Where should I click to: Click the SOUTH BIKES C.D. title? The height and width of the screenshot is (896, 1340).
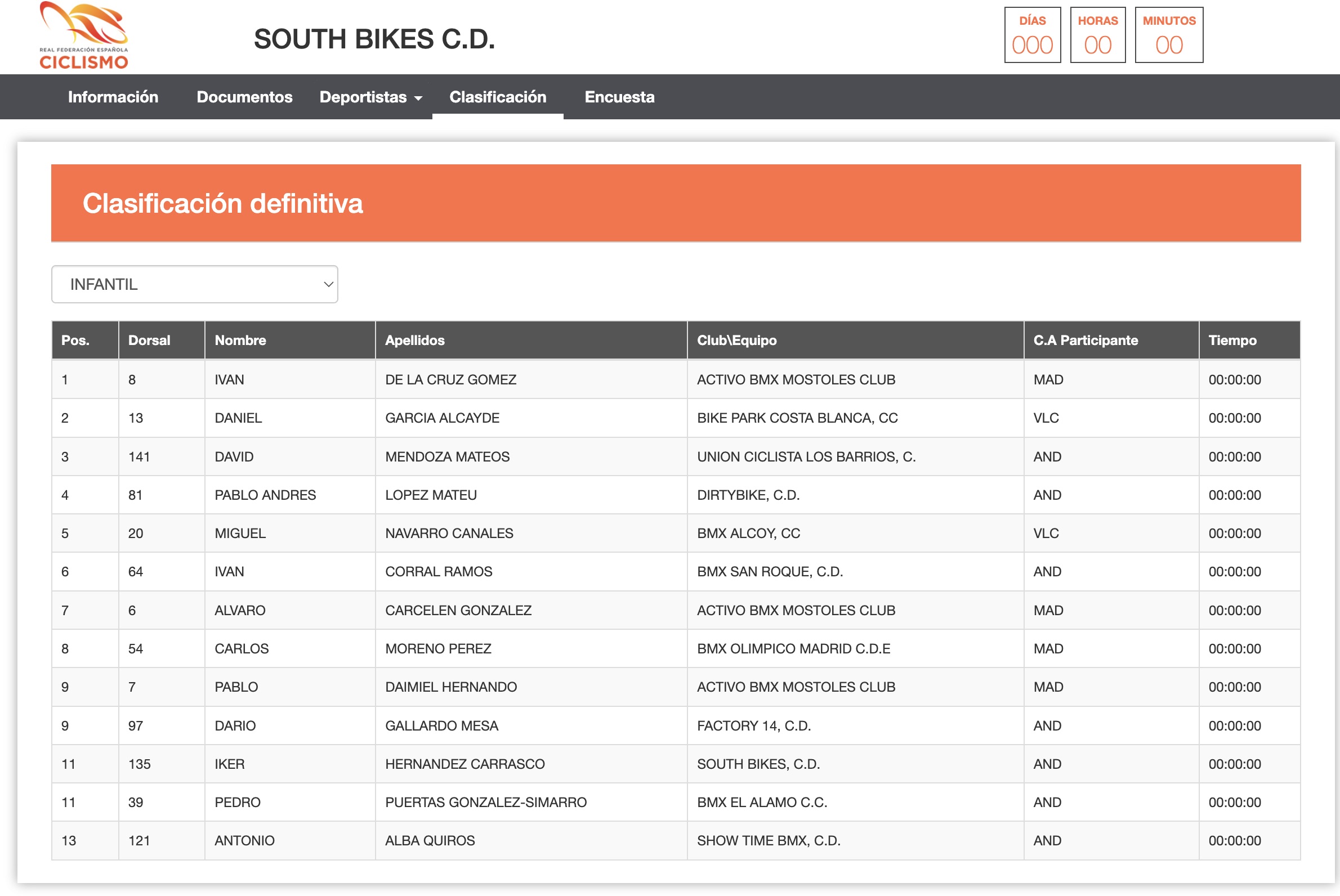374,39
